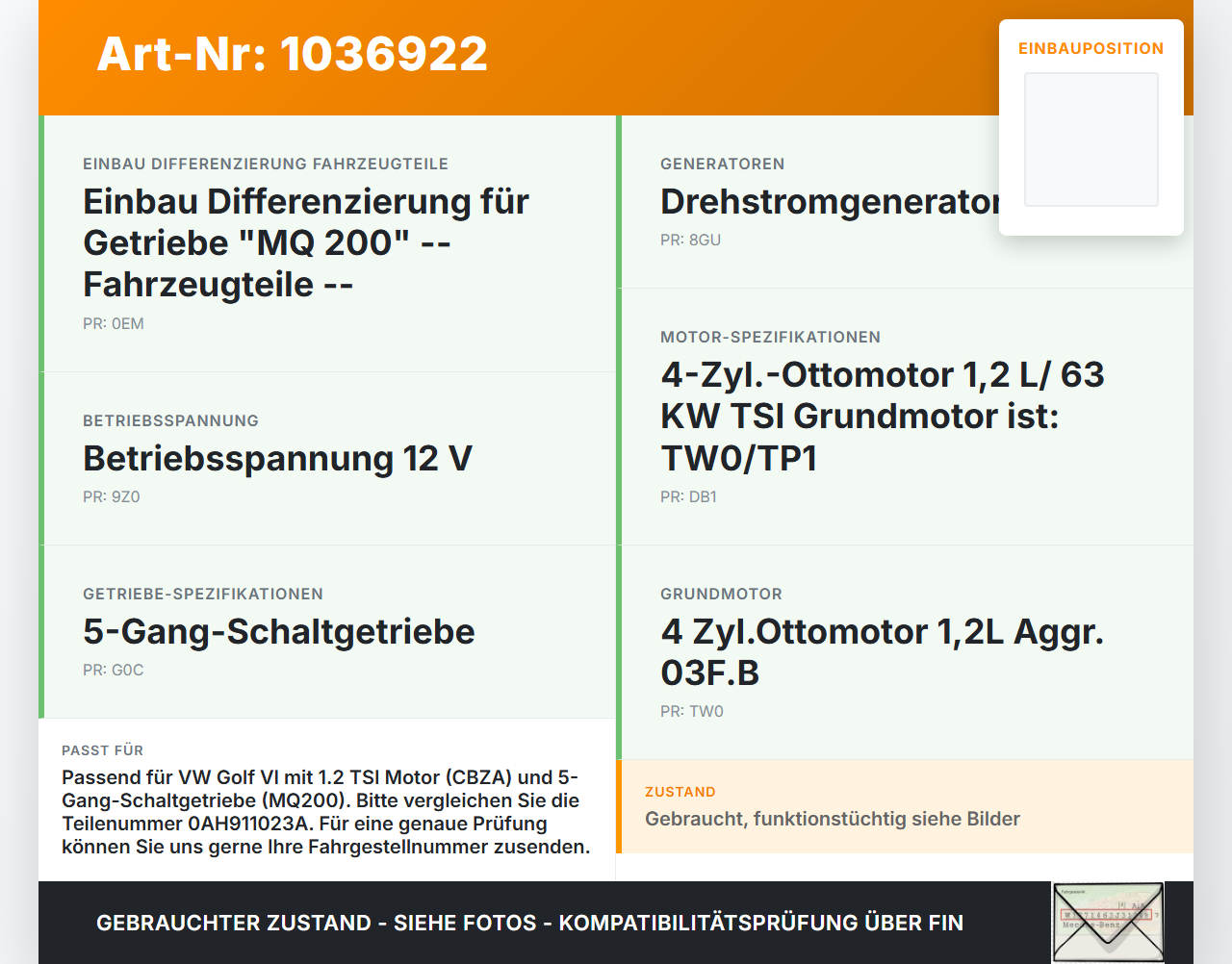
Task: Click the Art-Nr: 1036922 heading
Action: click(x=293, y=54)
